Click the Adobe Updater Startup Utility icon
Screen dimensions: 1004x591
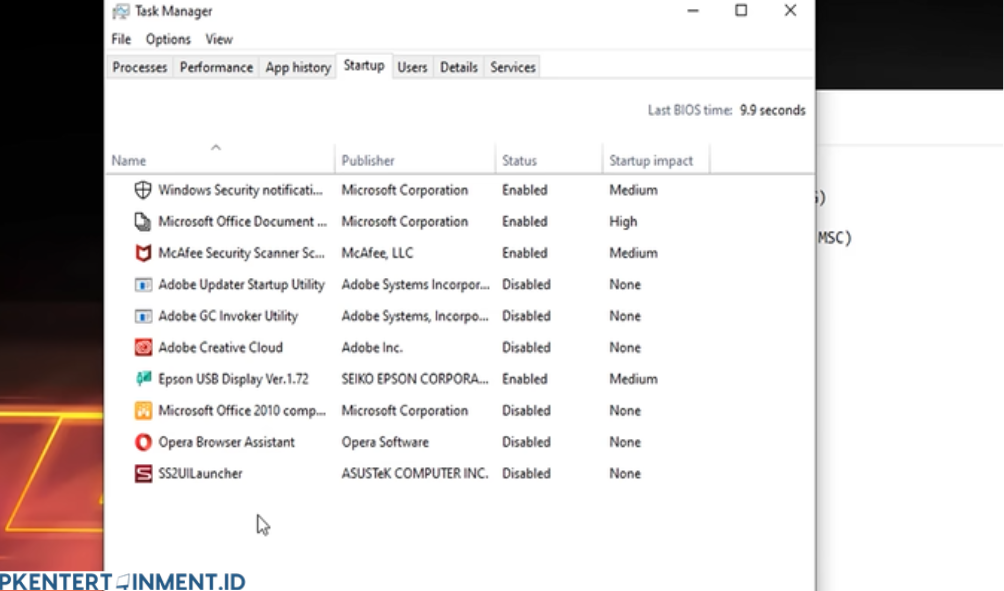pos(143,284)
